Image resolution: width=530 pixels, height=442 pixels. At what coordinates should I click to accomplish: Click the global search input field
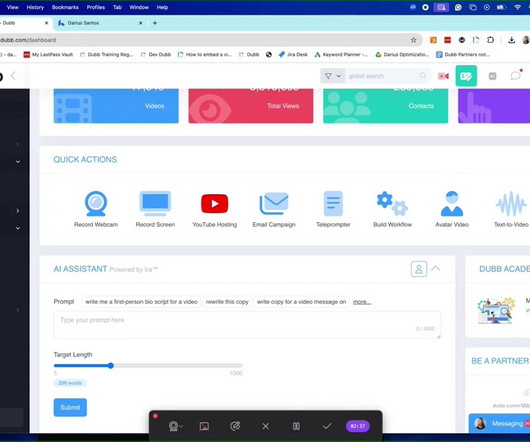tap(383, 76)
